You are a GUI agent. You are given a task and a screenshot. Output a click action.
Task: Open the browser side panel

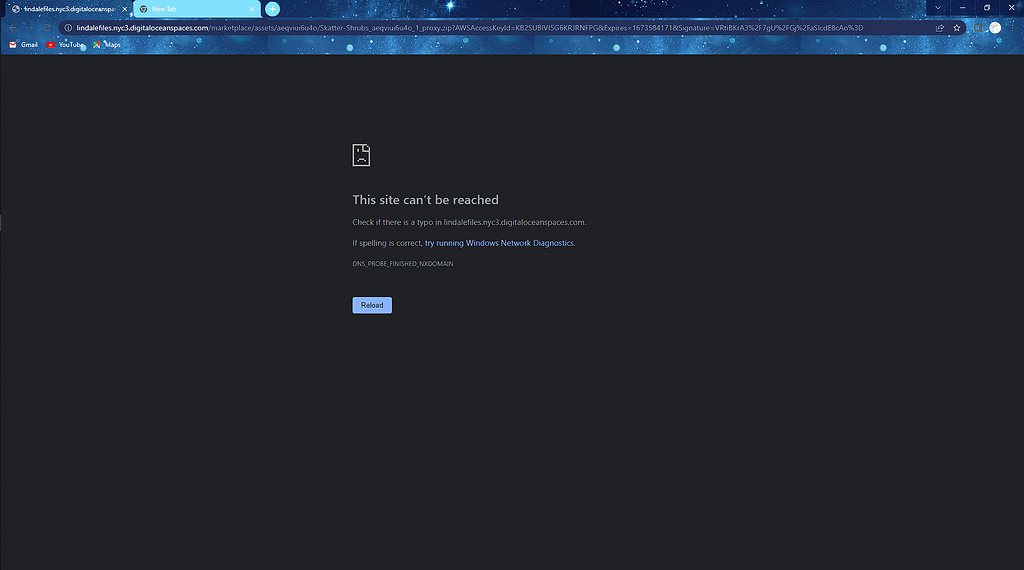point(978,27)
